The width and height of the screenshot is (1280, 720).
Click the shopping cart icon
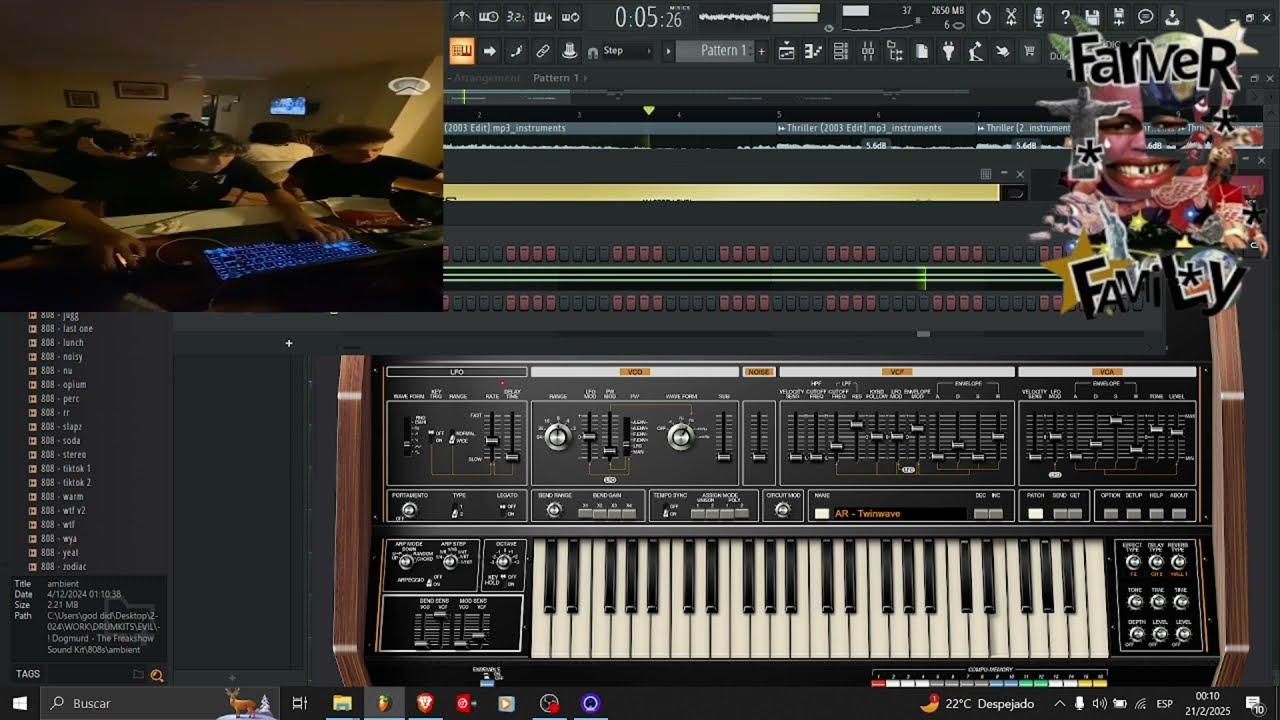click(1028, 51)
